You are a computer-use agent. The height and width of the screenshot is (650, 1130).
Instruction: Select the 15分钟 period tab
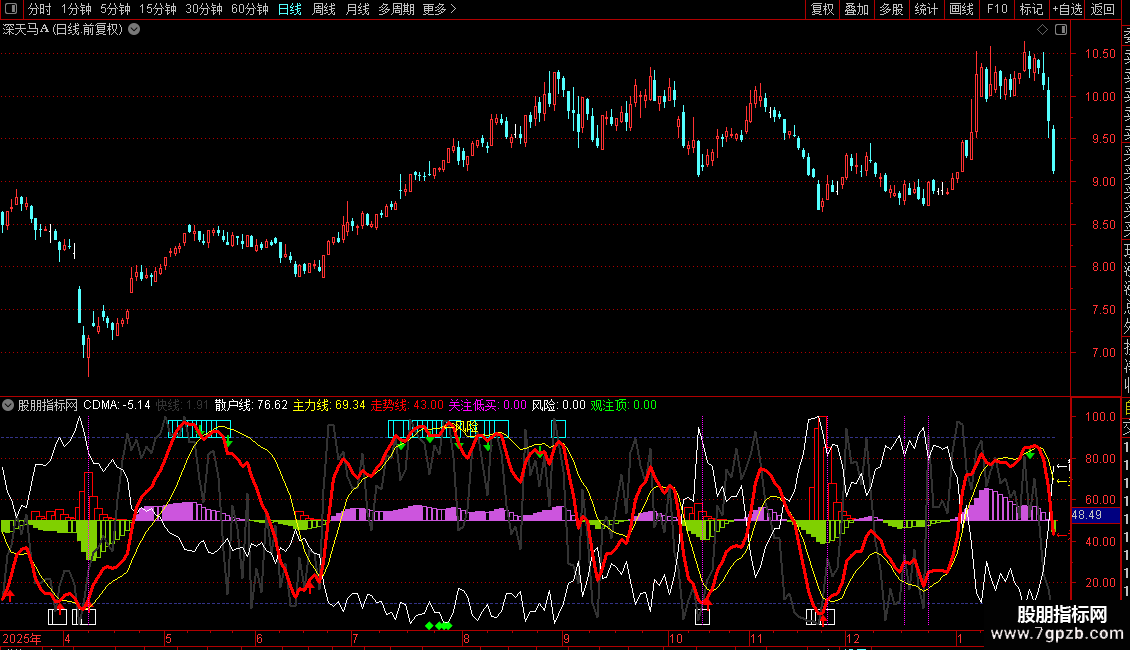[x=158, y=9]
